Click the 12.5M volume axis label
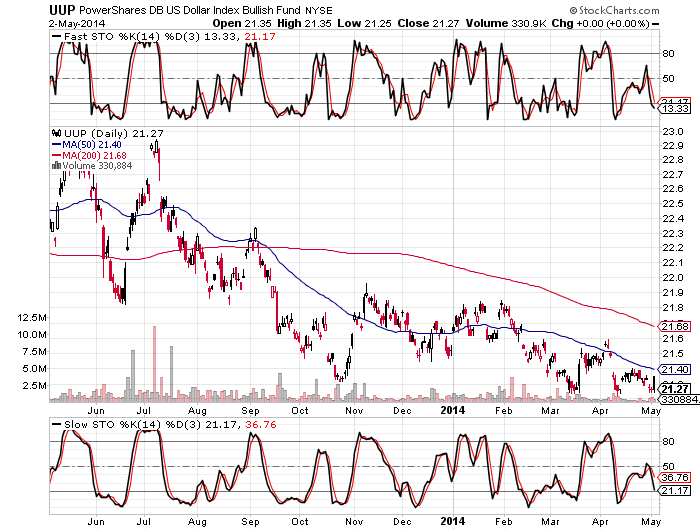The width and height of the screenshot is (700, 530). pos(32,318)
